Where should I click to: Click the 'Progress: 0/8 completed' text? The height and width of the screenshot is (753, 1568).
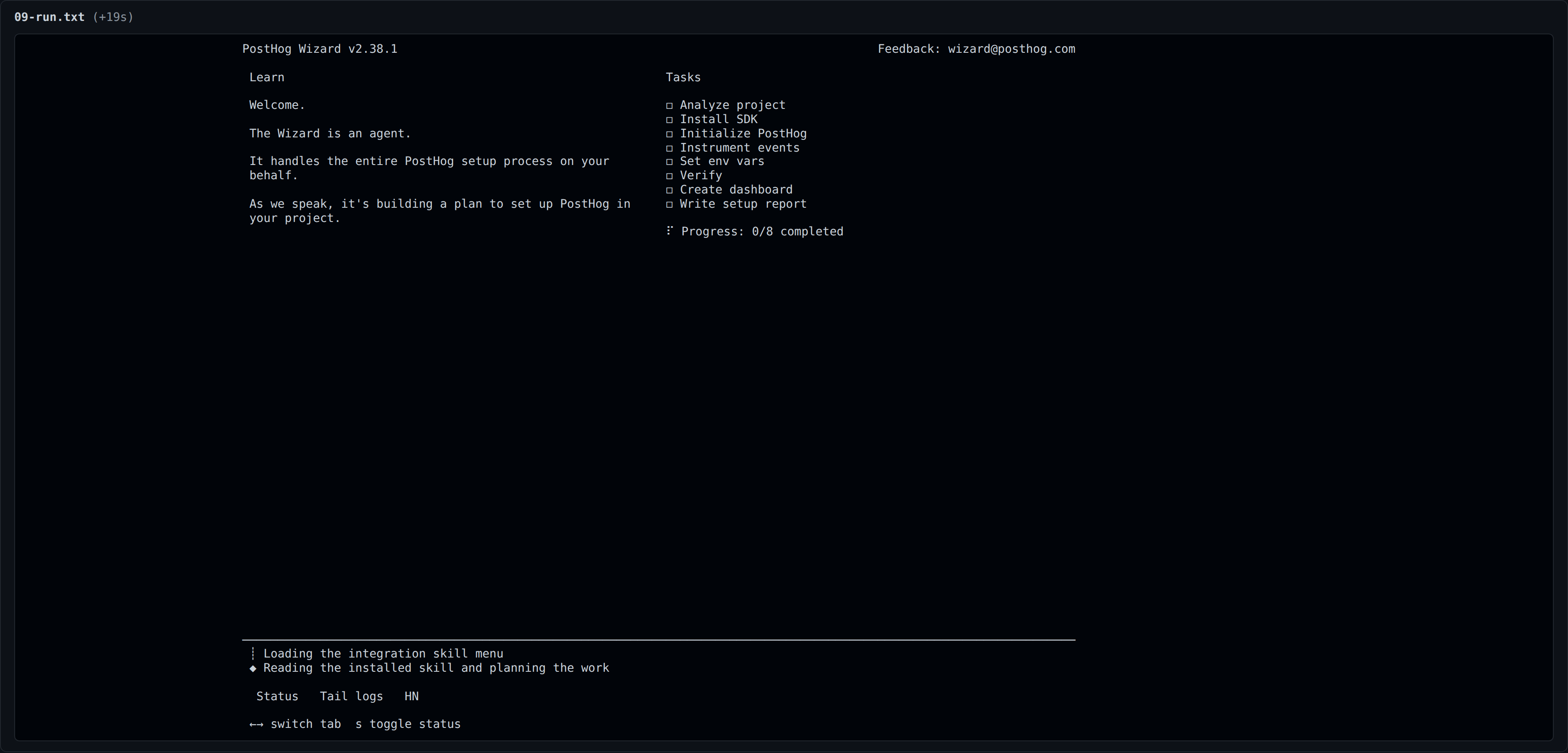point(762,231)
